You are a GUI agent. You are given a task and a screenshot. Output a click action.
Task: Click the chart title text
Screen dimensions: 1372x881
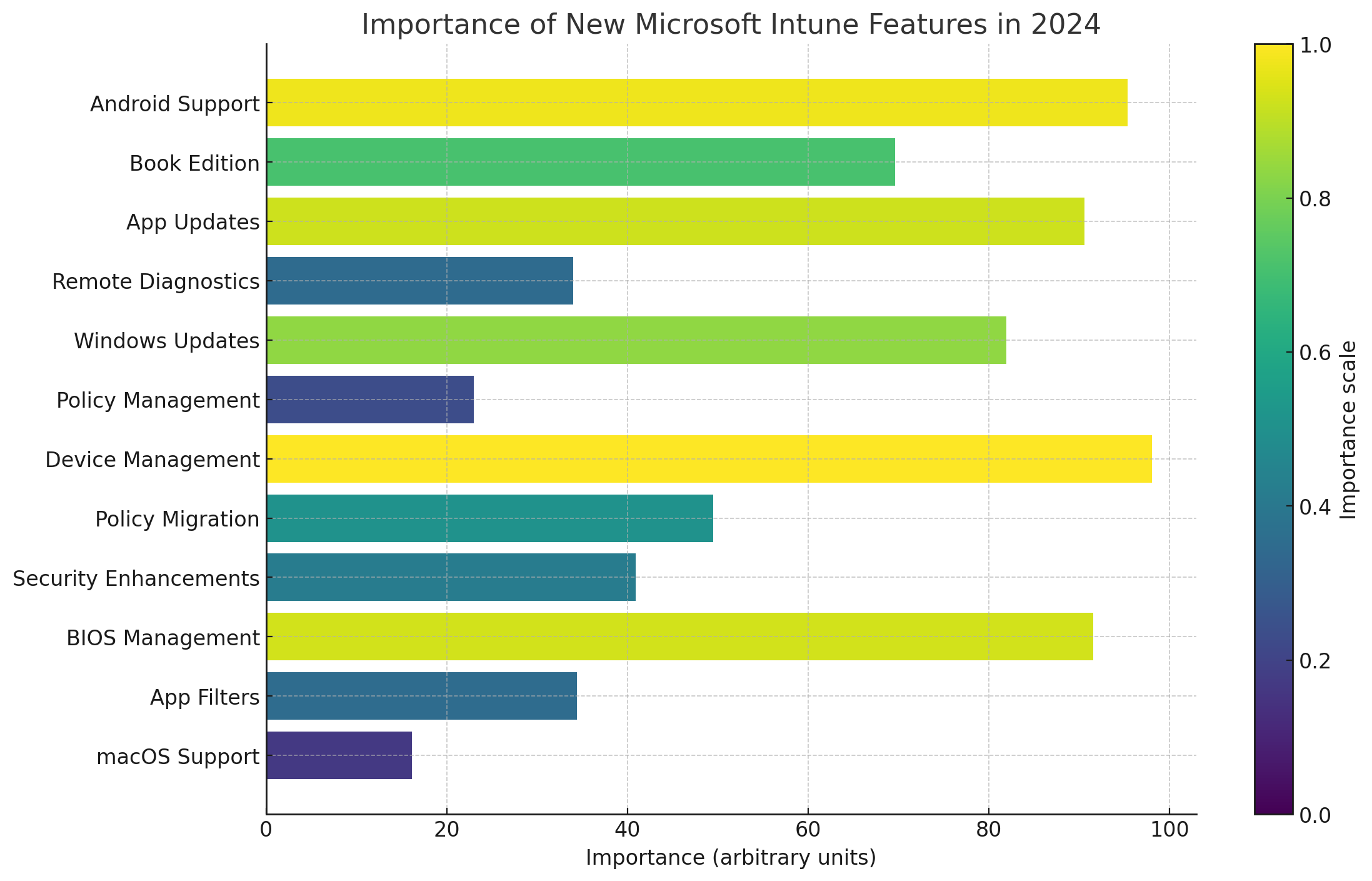point(731,25)
